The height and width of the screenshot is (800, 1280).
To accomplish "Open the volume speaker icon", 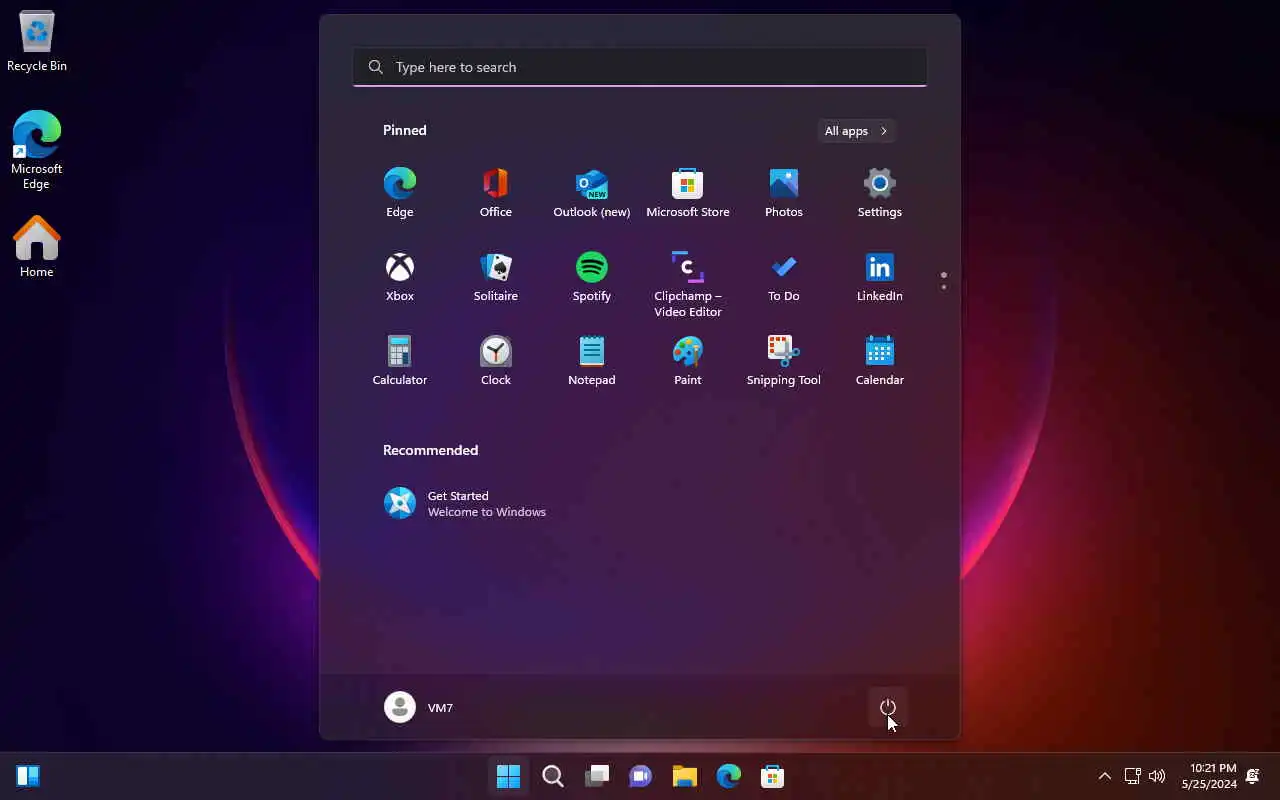I will click(1157, 776).
